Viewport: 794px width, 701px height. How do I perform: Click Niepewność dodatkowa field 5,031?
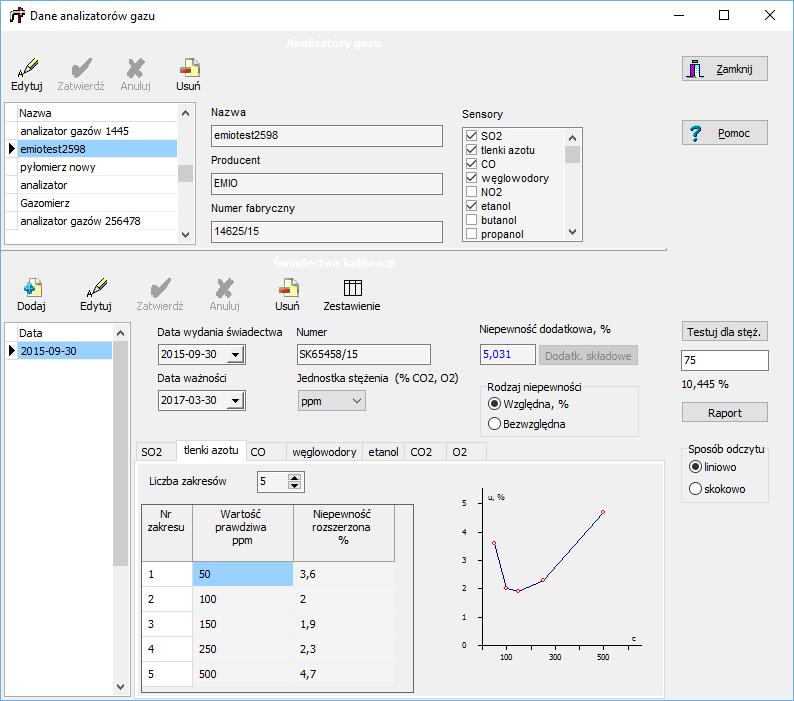click(x=507, y=355)
